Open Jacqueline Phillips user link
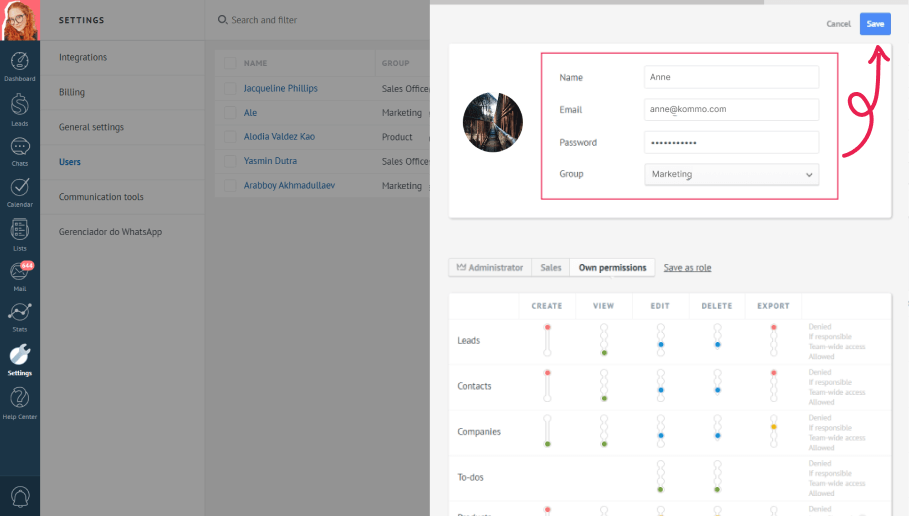 click(x=281, y=88)
